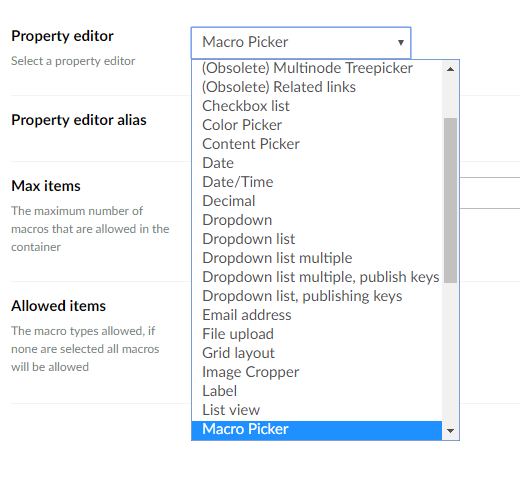This screenshot has height=487, width=520.
Task: Pick Decimal from the editor list
Action: point(317,201)
